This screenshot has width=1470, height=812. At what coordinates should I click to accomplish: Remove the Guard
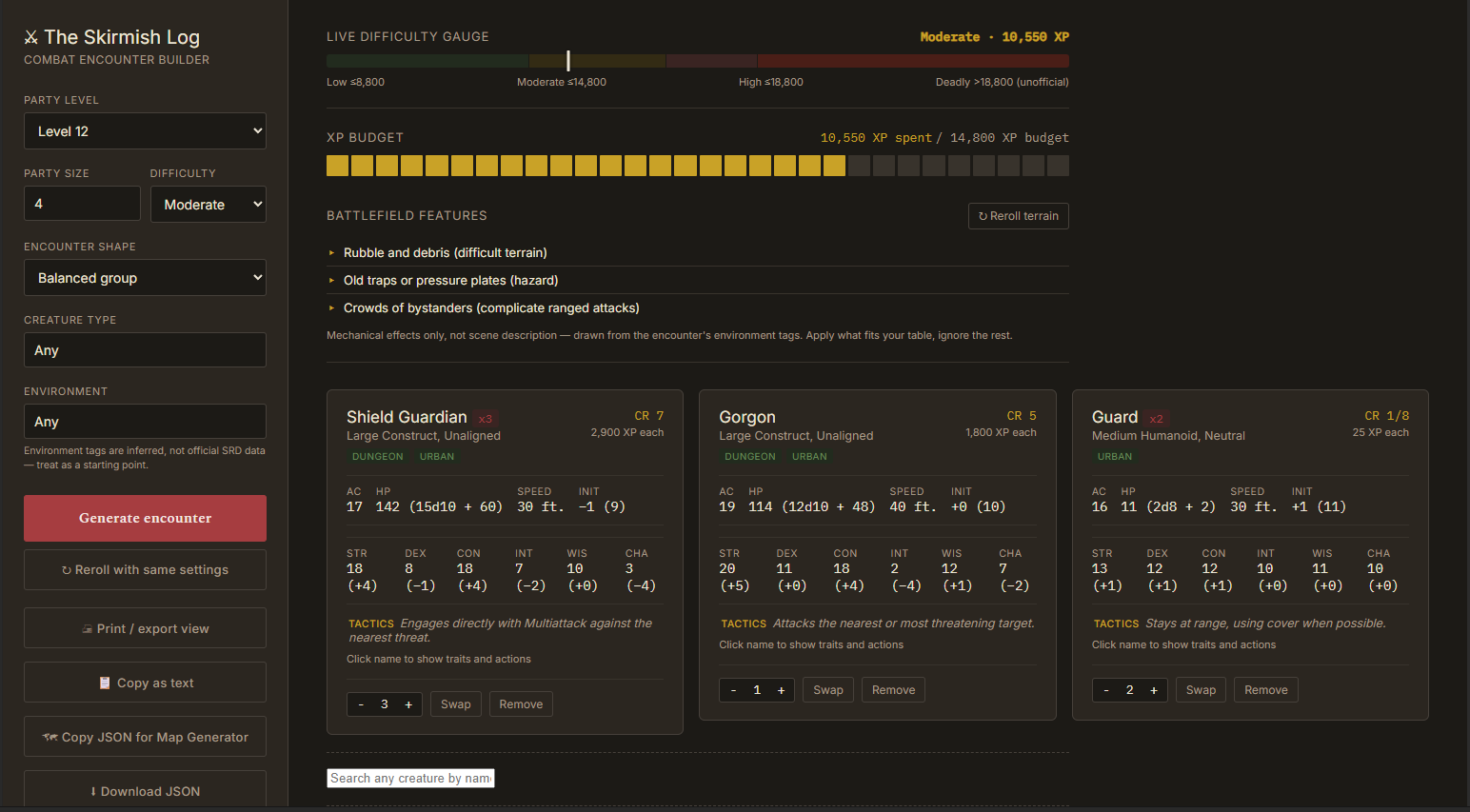[1266, 690]
